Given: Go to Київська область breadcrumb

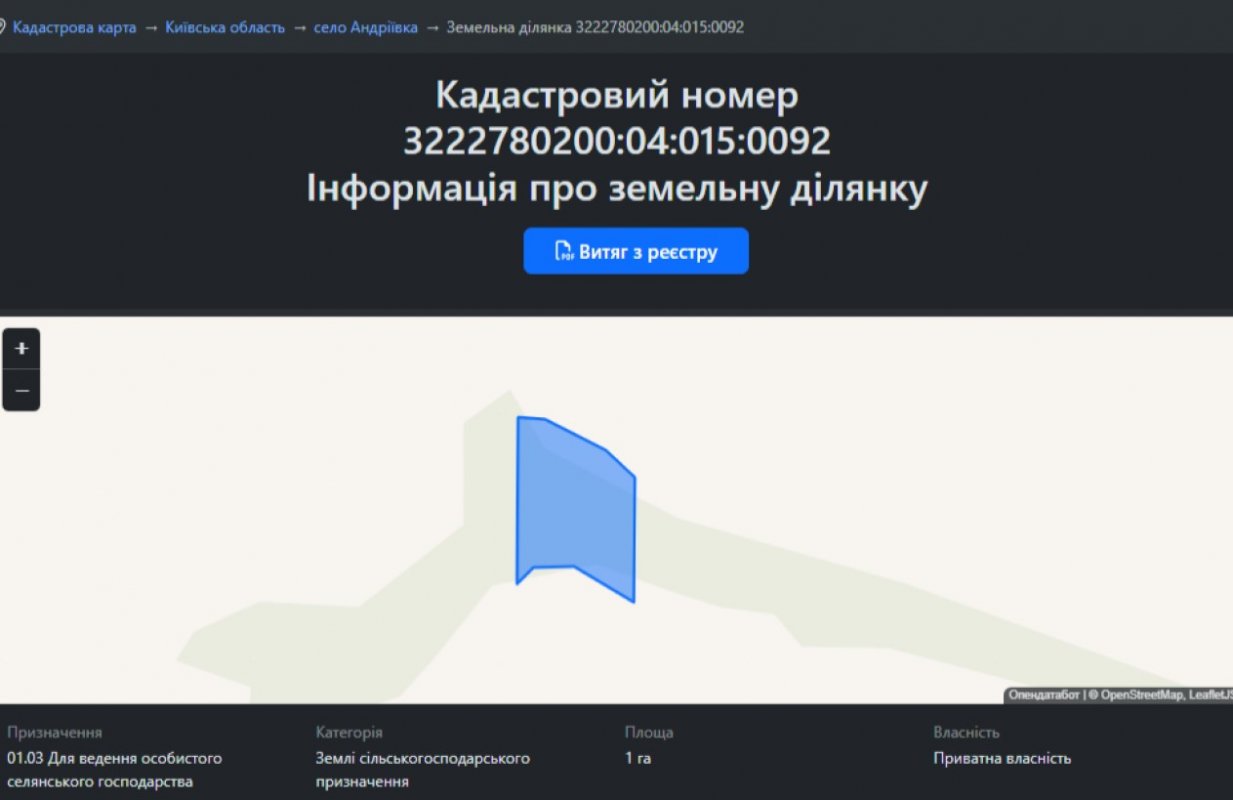Looking at the screenshot, I should (x=225, y=27).
